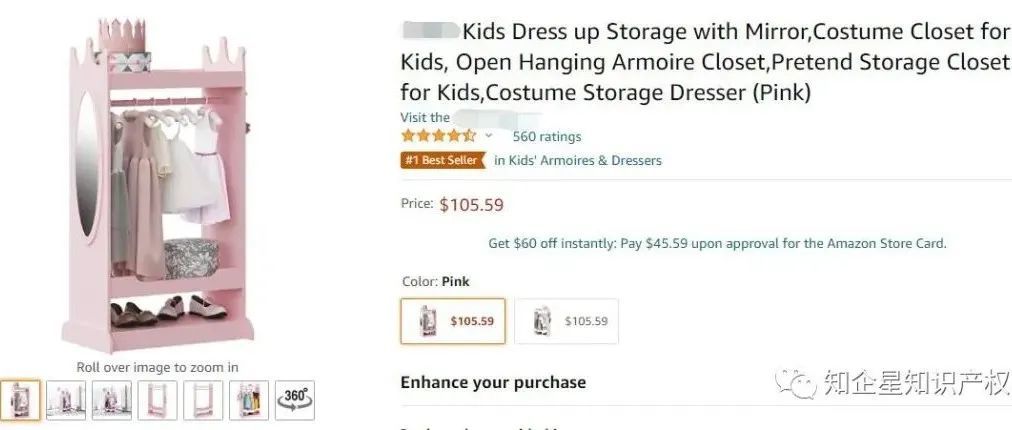Select the third product thumbnail
The width and height of the screenshot is (1012, 430).
[x=111, y=400]
